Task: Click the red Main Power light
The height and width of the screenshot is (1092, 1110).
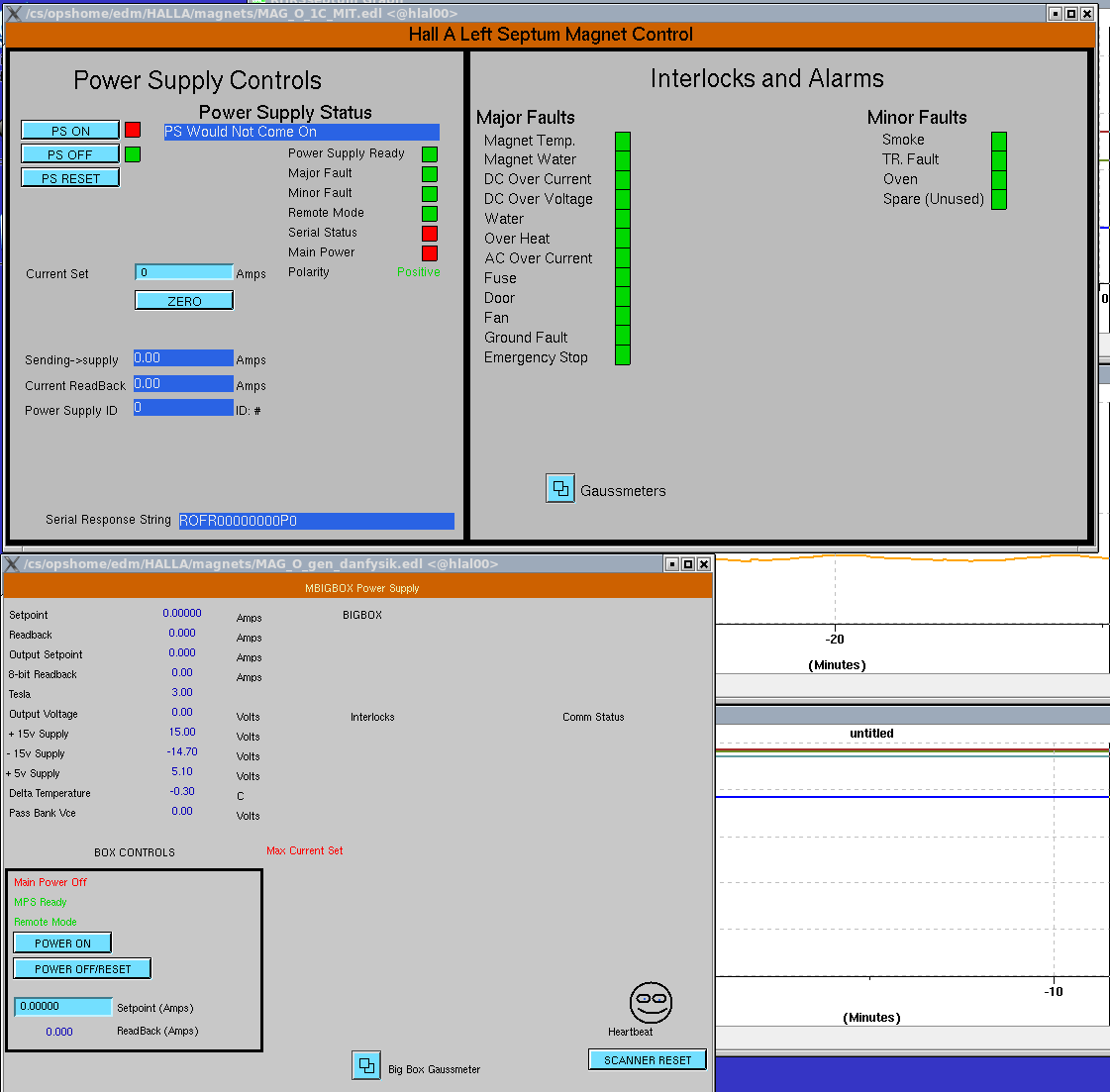Action: pos(430,253)
